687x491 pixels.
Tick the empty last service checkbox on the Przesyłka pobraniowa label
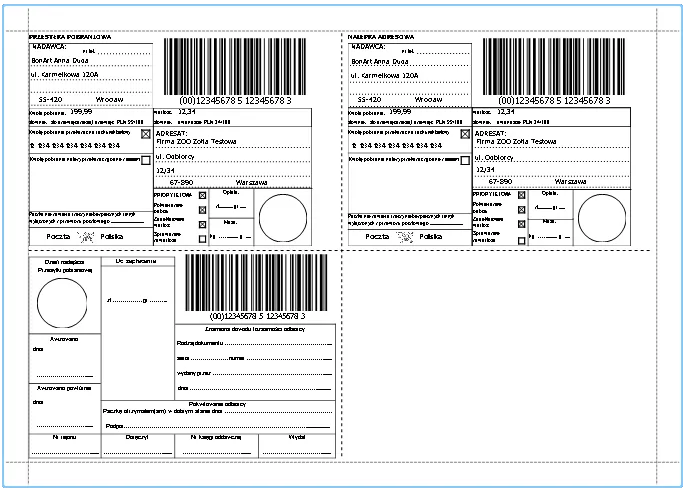[203, 240]
